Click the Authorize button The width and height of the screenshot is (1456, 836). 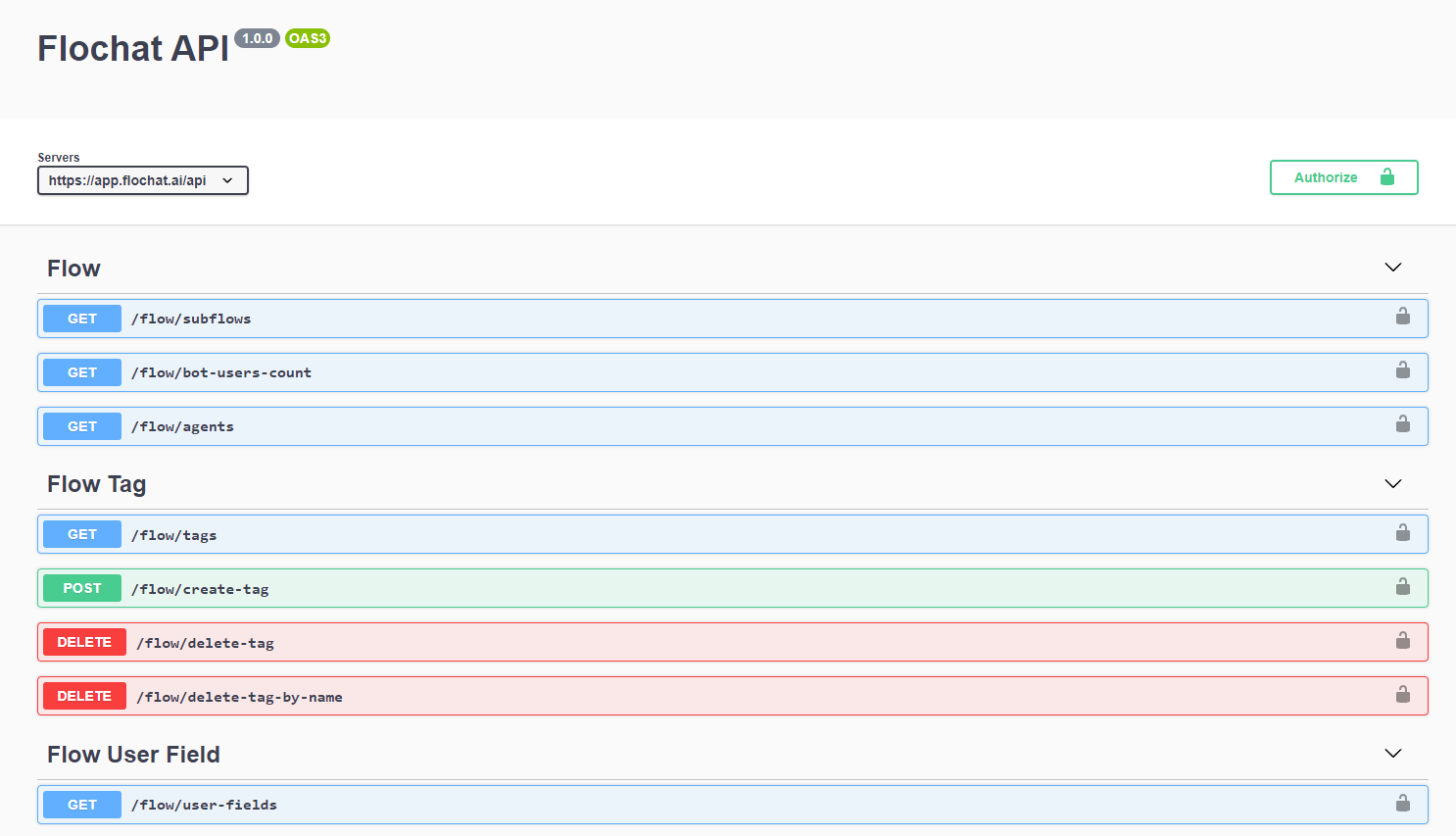click(x=1343, y=177)
